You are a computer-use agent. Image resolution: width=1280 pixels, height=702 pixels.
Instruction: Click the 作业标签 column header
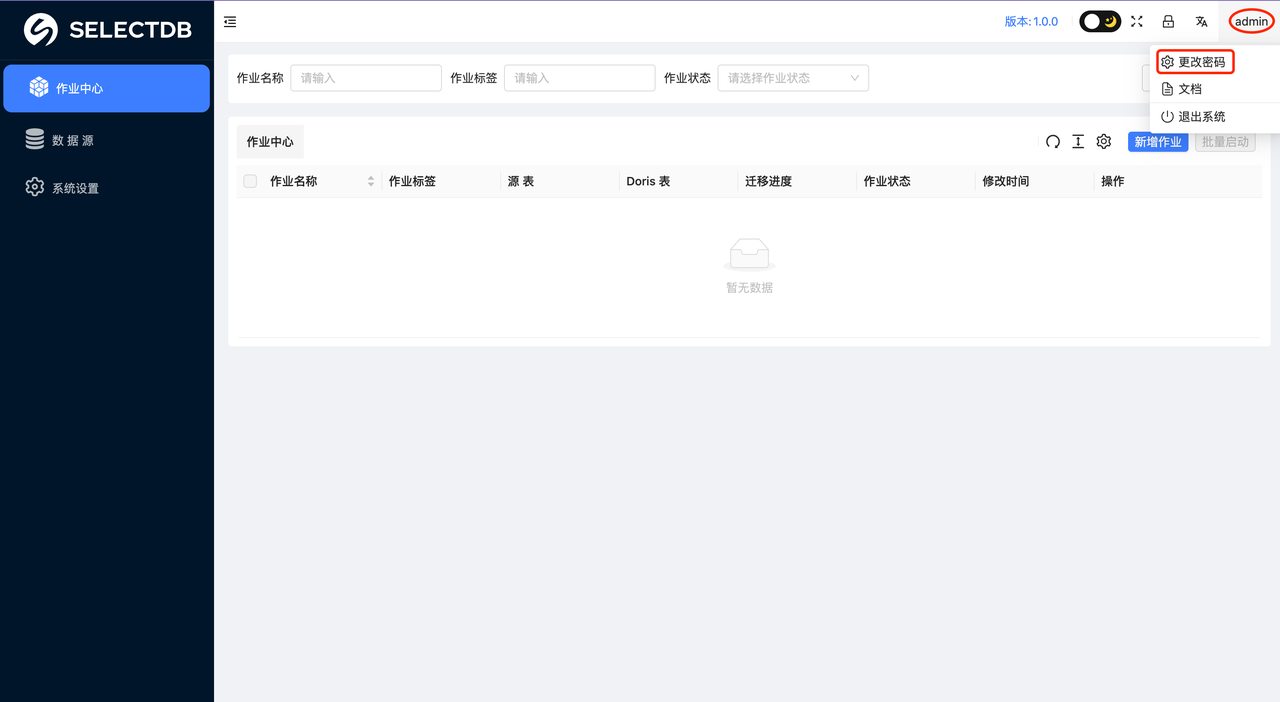click(x=412, y=181)
